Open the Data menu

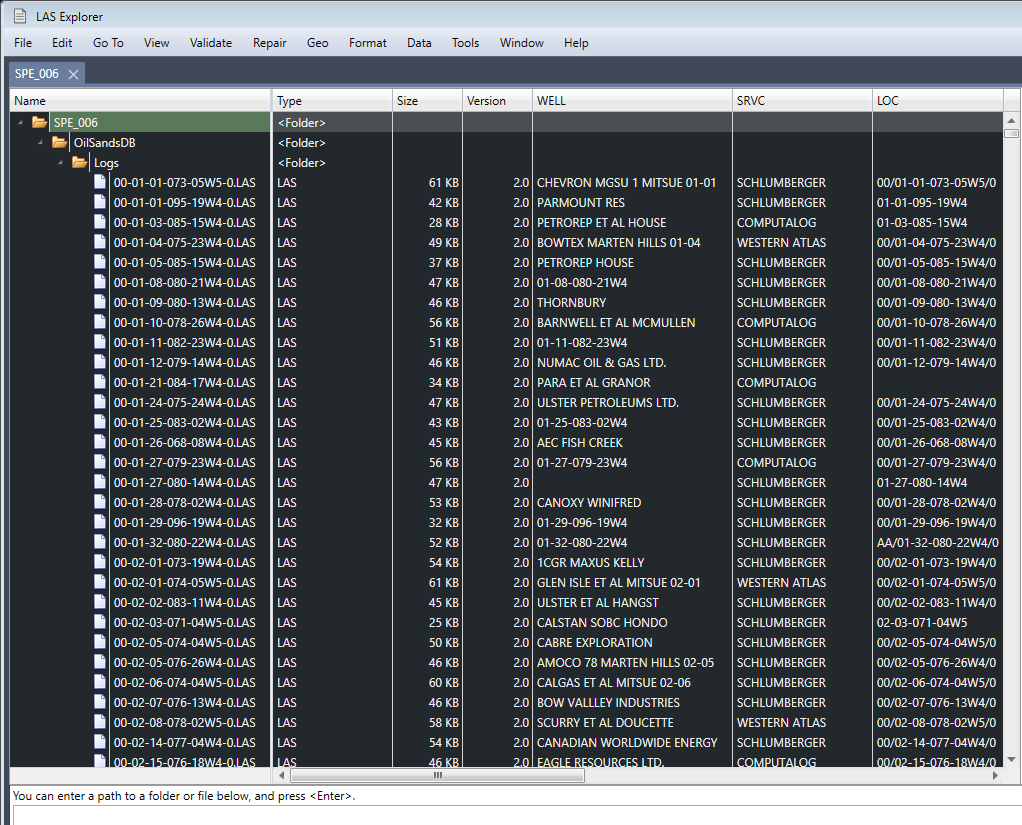(x=419, y=42)
